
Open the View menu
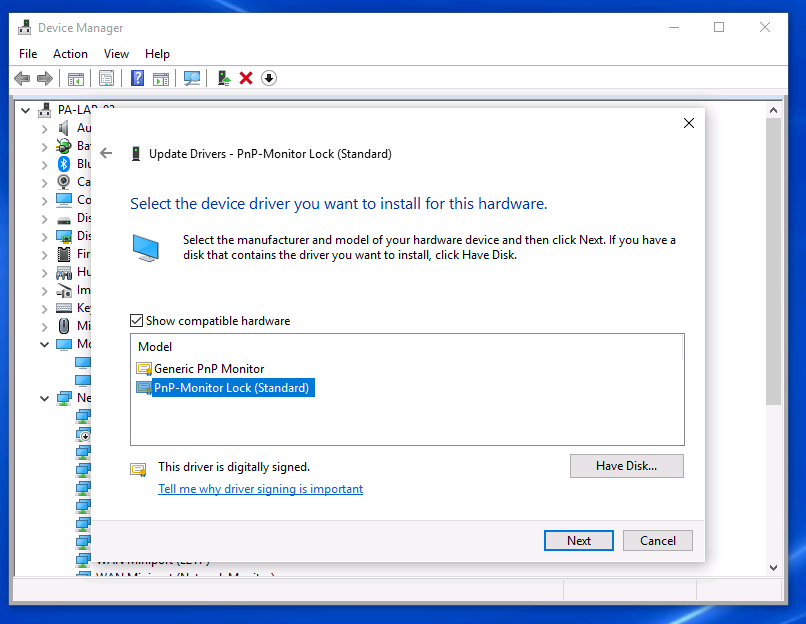click(x=116, y=54)
